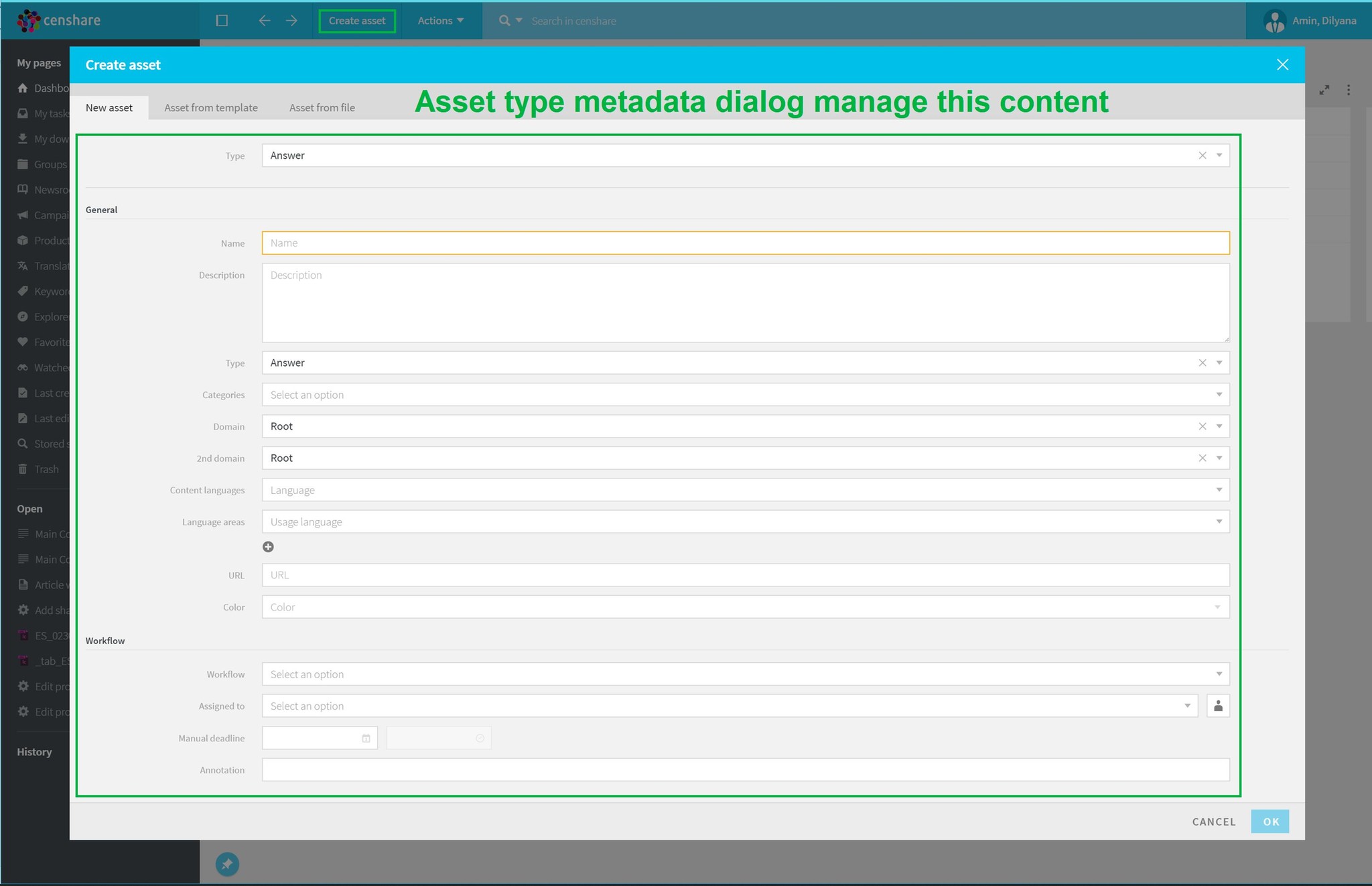Click the blue pin icon at bottom

(x=227, y=864)
